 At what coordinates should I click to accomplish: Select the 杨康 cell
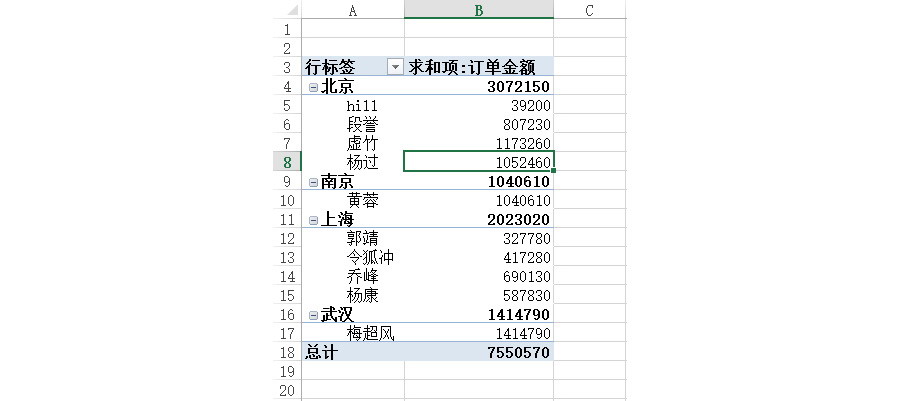(352, 295)
